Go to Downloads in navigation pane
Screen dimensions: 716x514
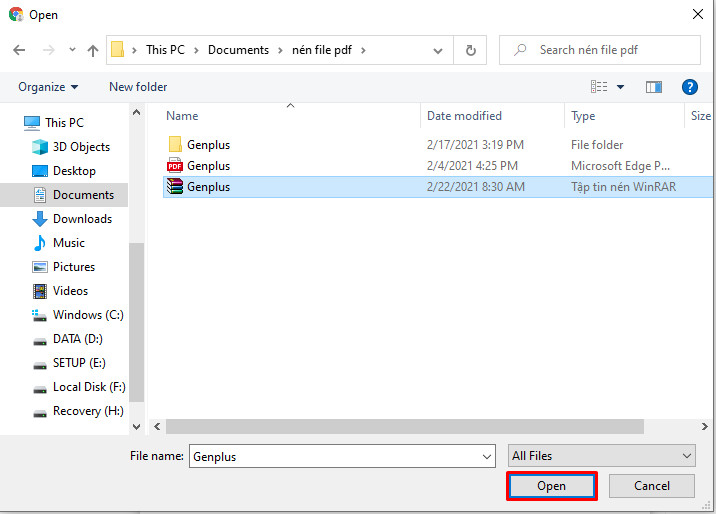coord(82,219)
